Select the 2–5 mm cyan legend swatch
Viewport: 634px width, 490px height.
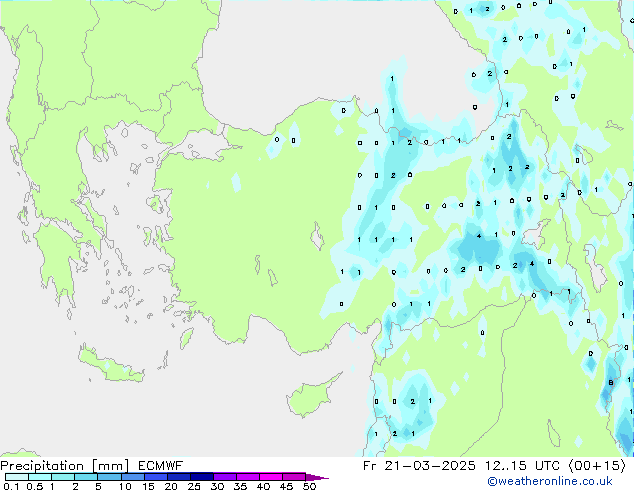coord(86,477)
